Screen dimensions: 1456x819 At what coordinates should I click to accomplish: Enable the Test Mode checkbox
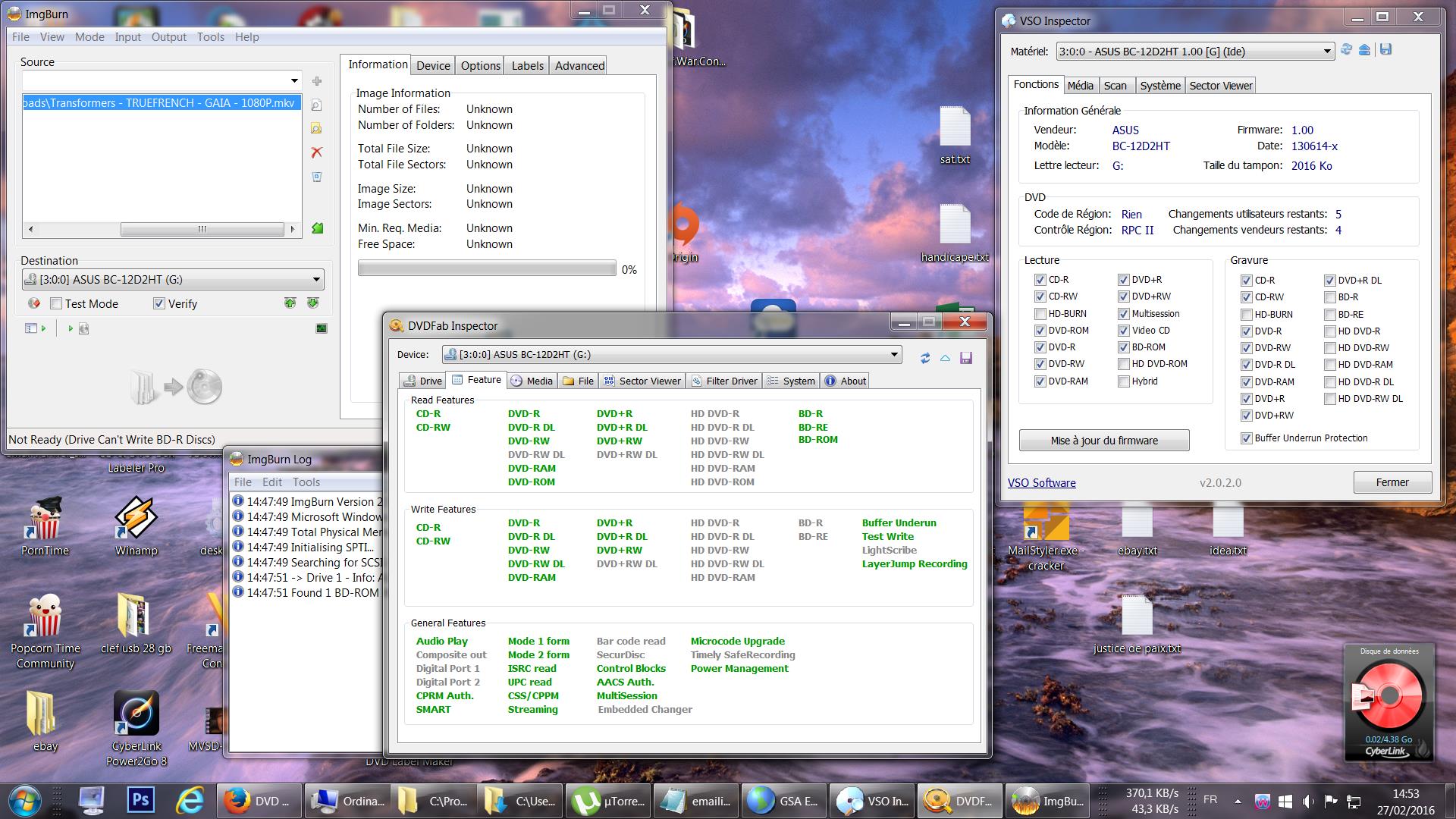click(x=56, y=303)
